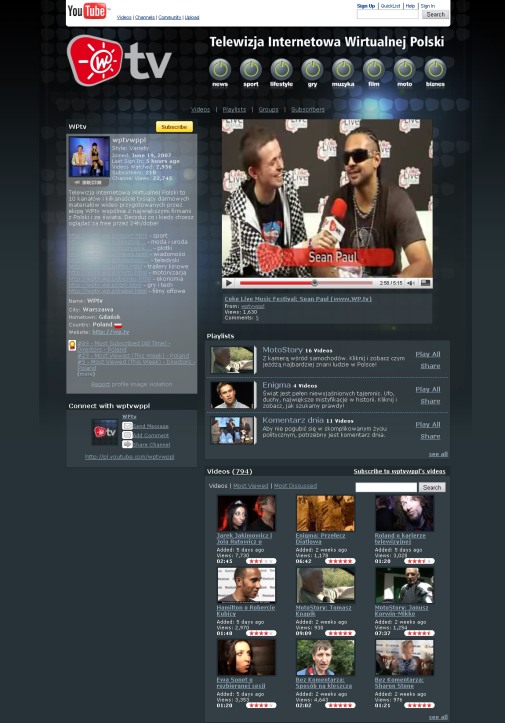Focus the top YouTube search field
Viewport: 505px width, 723px height.
coord(388,14)
